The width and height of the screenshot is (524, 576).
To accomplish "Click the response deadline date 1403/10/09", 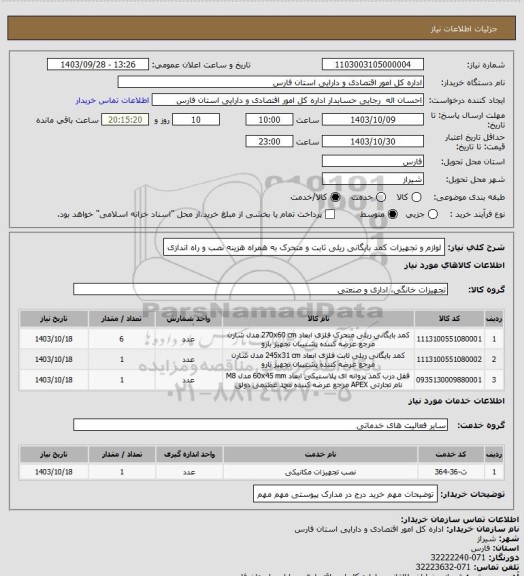I will coord(373,120).
